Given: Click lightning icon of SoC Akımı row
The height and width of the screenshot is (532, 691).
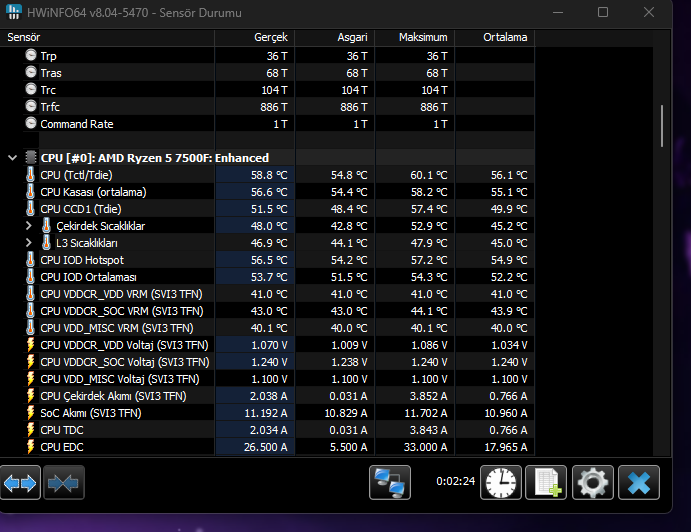Looking at the screenshot, I should tap(30, 413).
